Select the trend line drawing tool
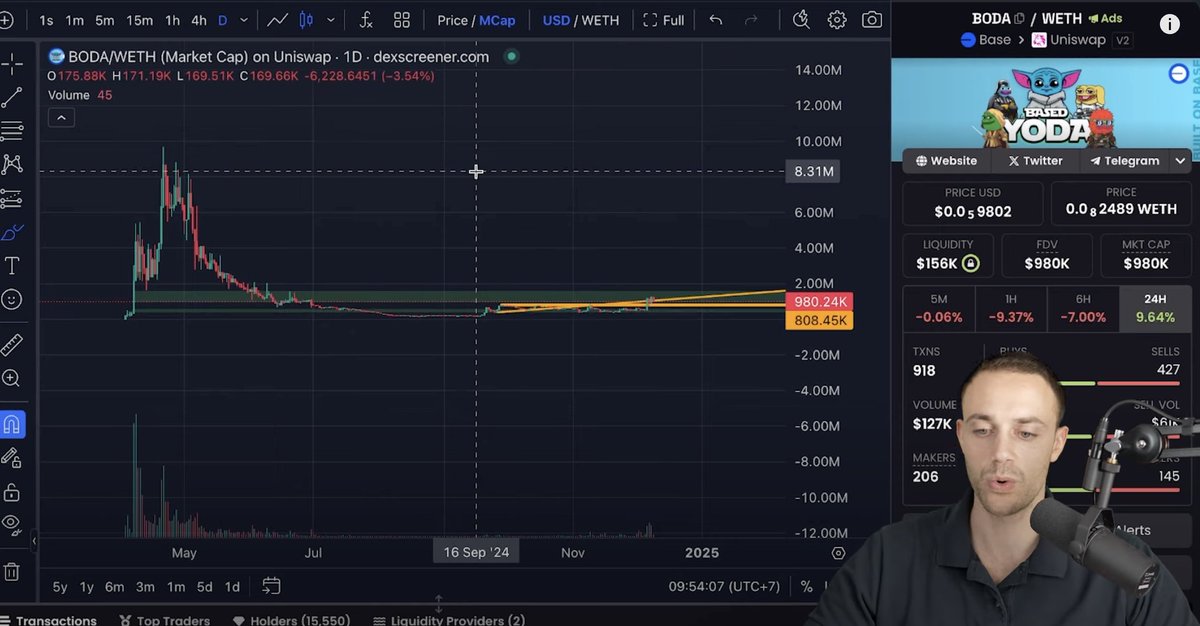This screenshot has width=1200, height=626. click(12, 97)
